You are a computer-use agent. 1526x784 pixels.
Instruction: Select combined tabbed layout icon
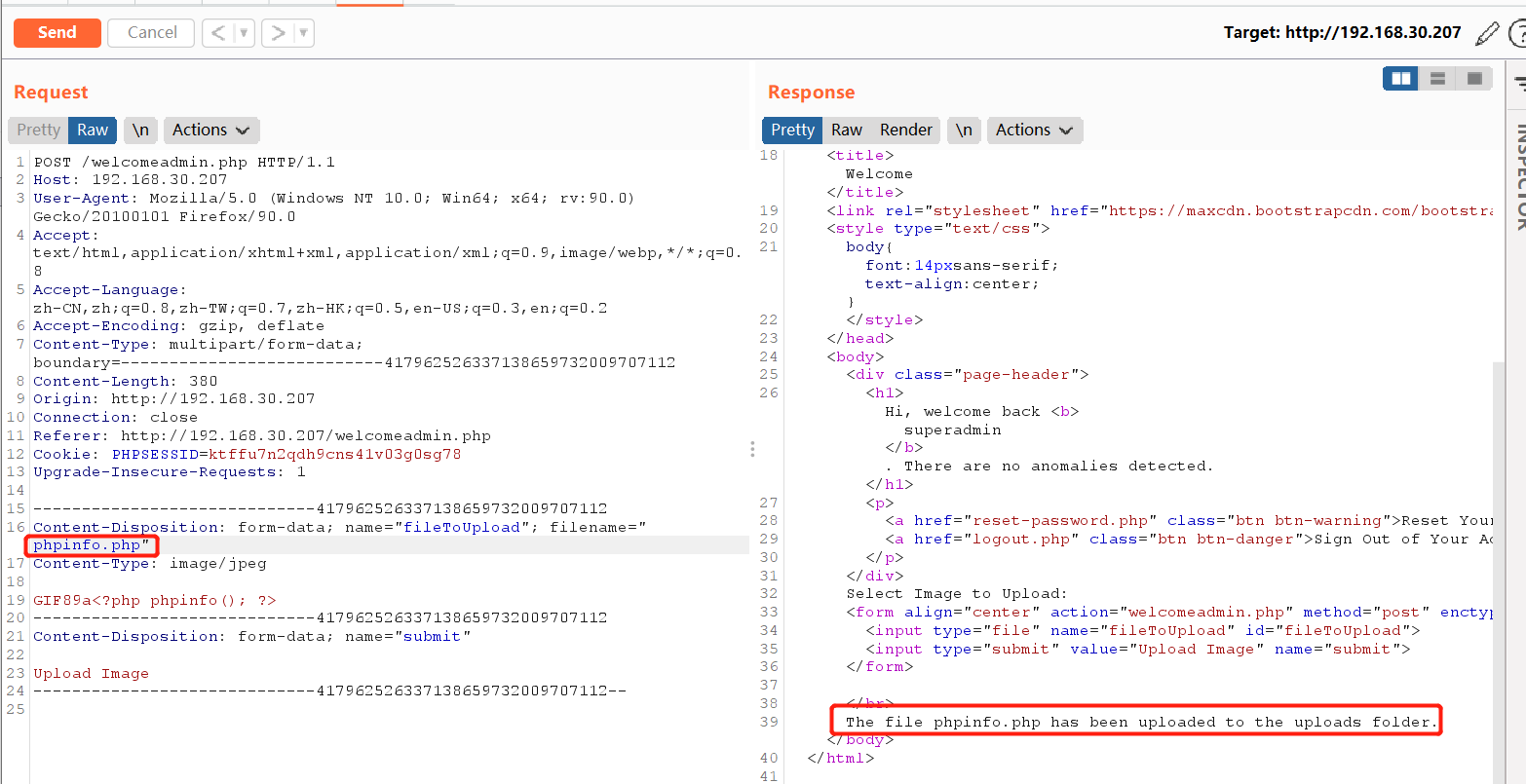1473,79
